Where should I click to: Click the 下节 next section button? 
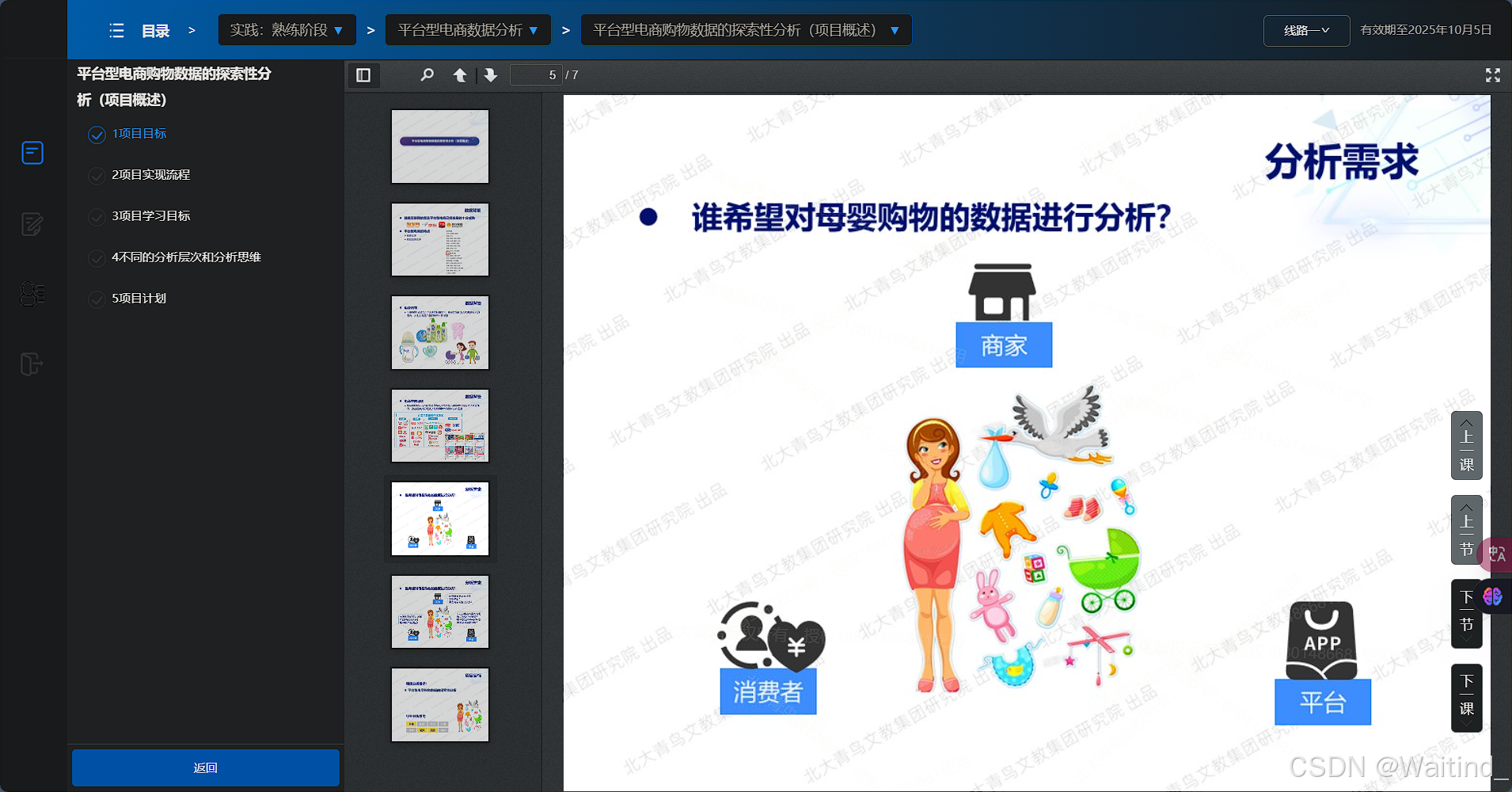click(x=1467, y=614)
